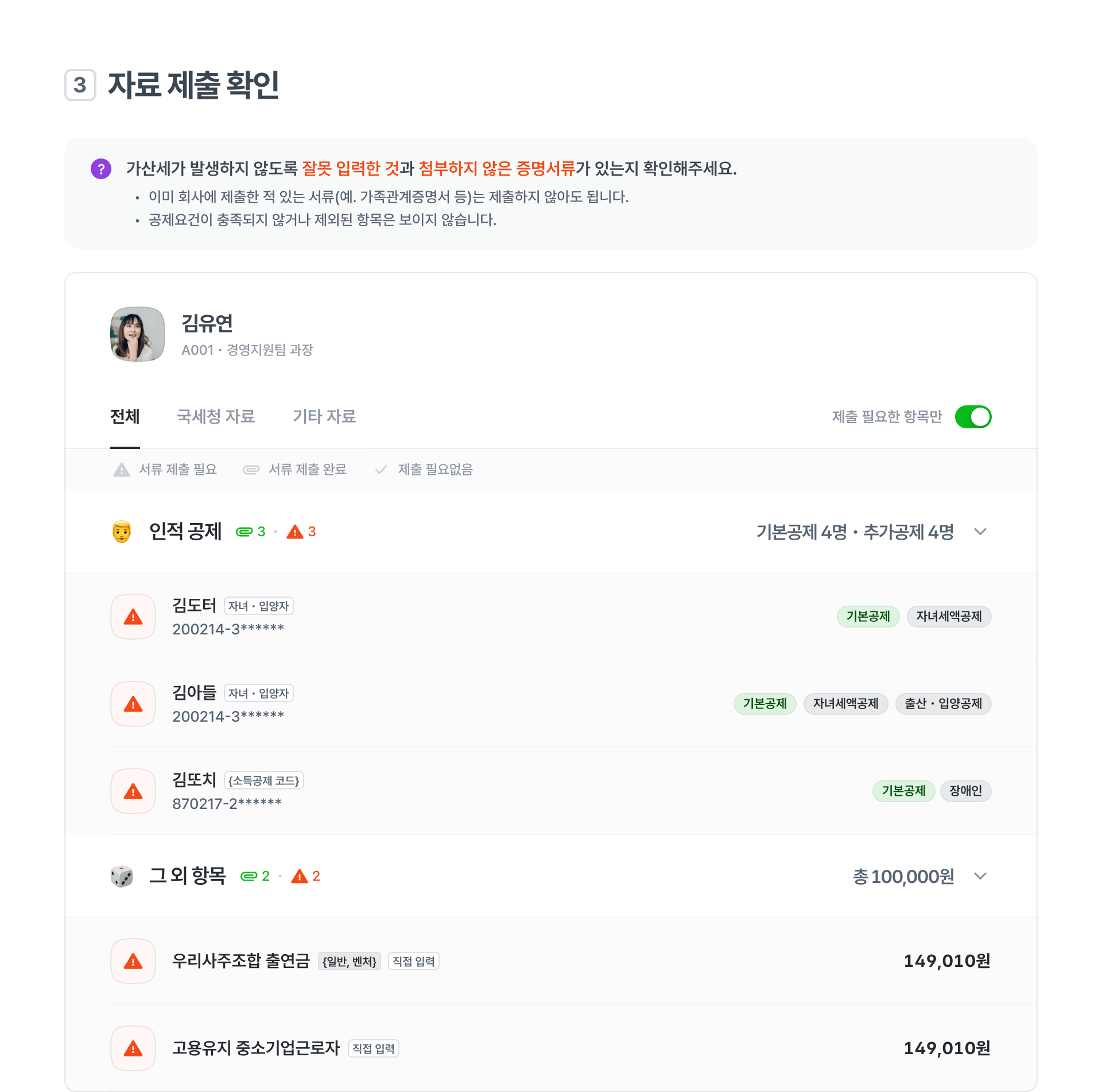Screen dimensions: 1102x1092
Task: Click the 출산 · 입양공제 tag for 김아들
Action: 943,704
